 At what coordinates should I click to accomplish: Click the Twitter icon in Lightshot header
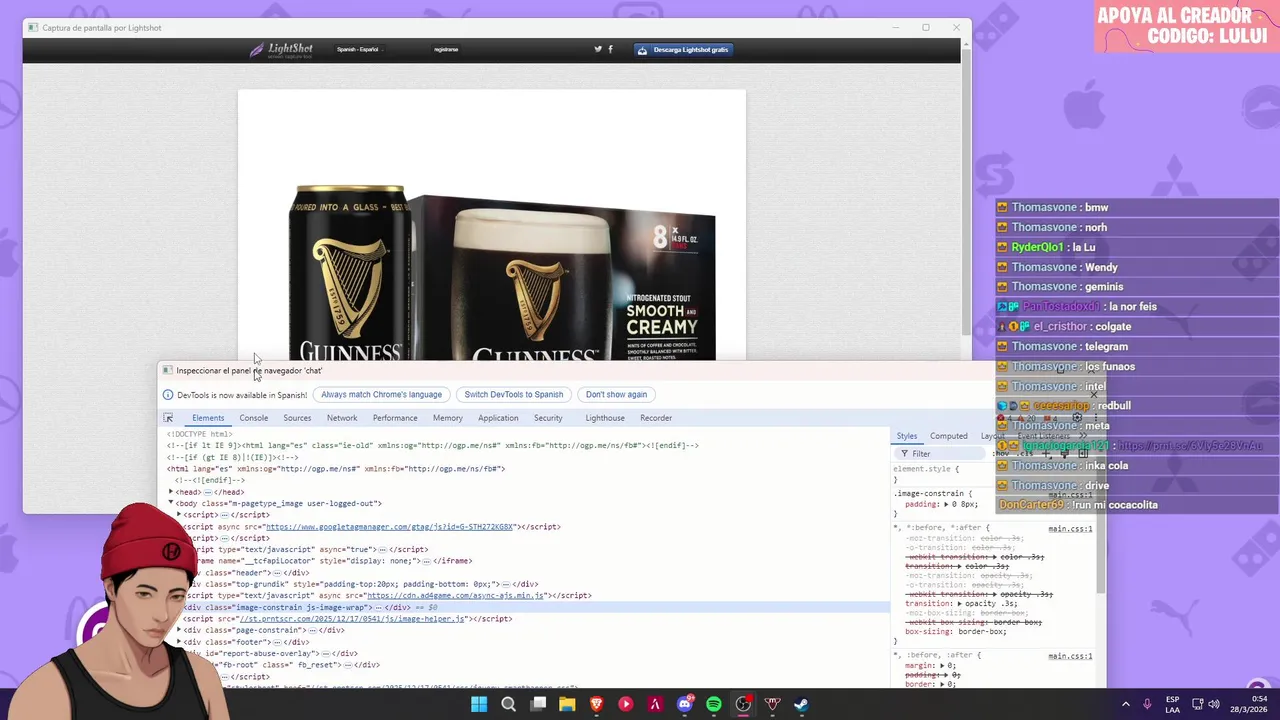(x=598, y=49)
